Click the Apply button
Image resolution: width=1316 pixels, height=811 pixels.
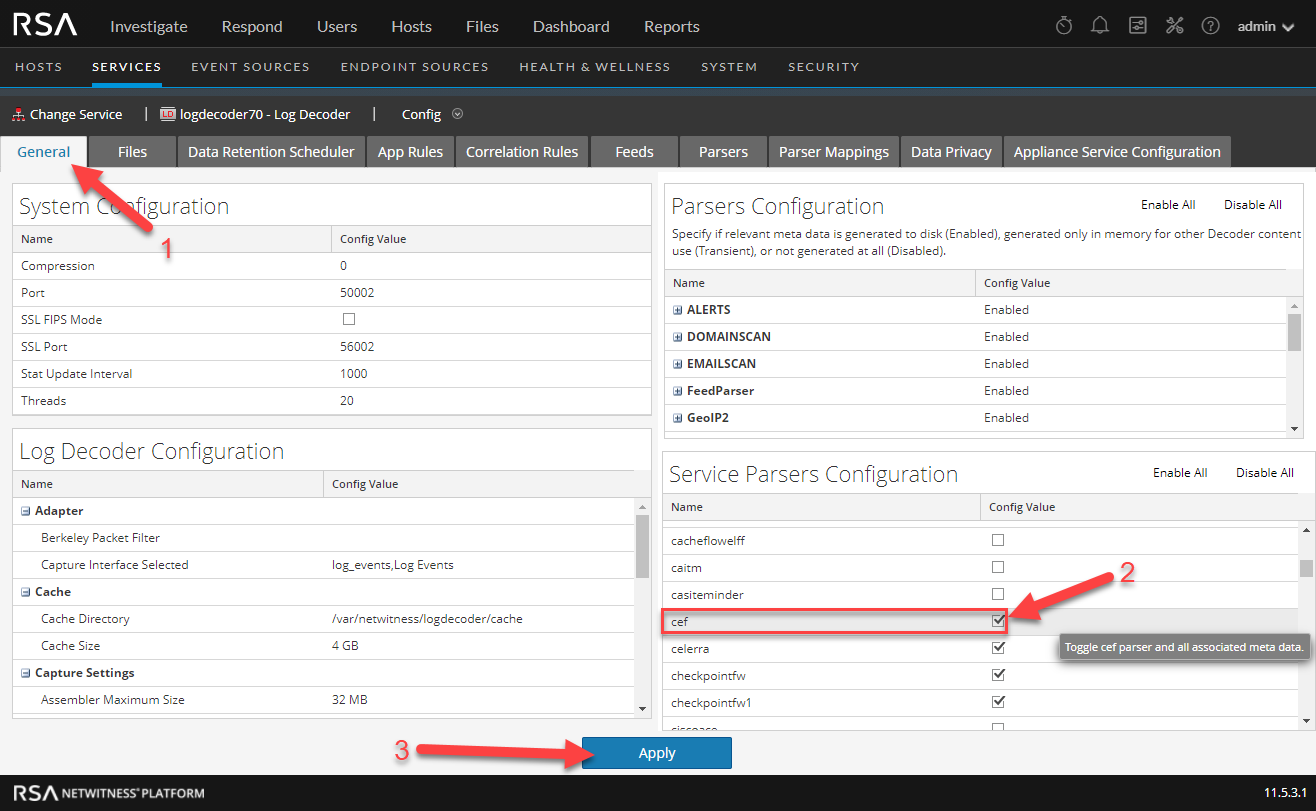[x=656, y=753]
